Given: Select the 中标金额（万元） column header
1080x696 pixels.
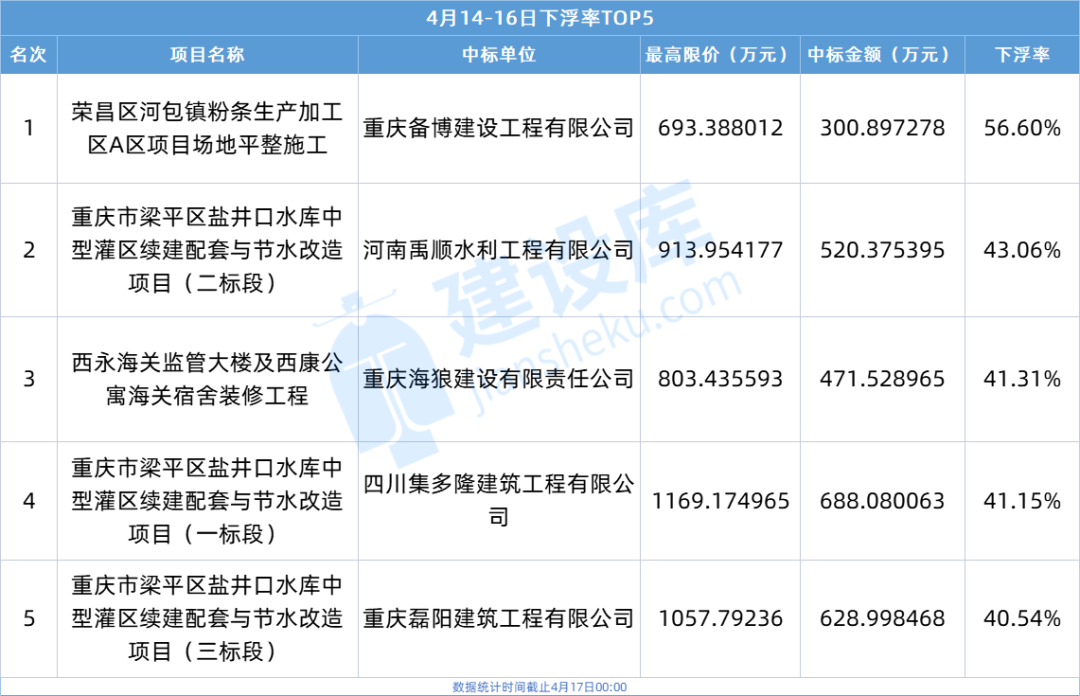Looking at the screenshot, I should pos(881,55).
